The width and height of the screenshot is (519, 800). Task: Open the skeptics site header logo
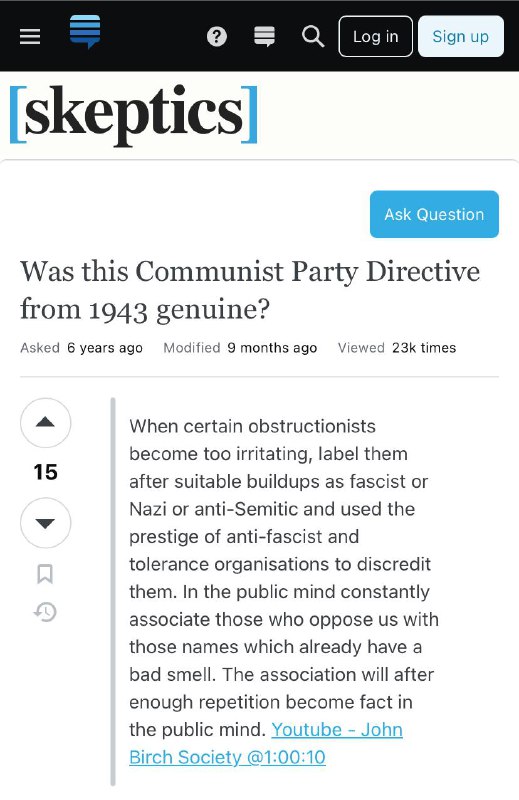tap(133, 114)
